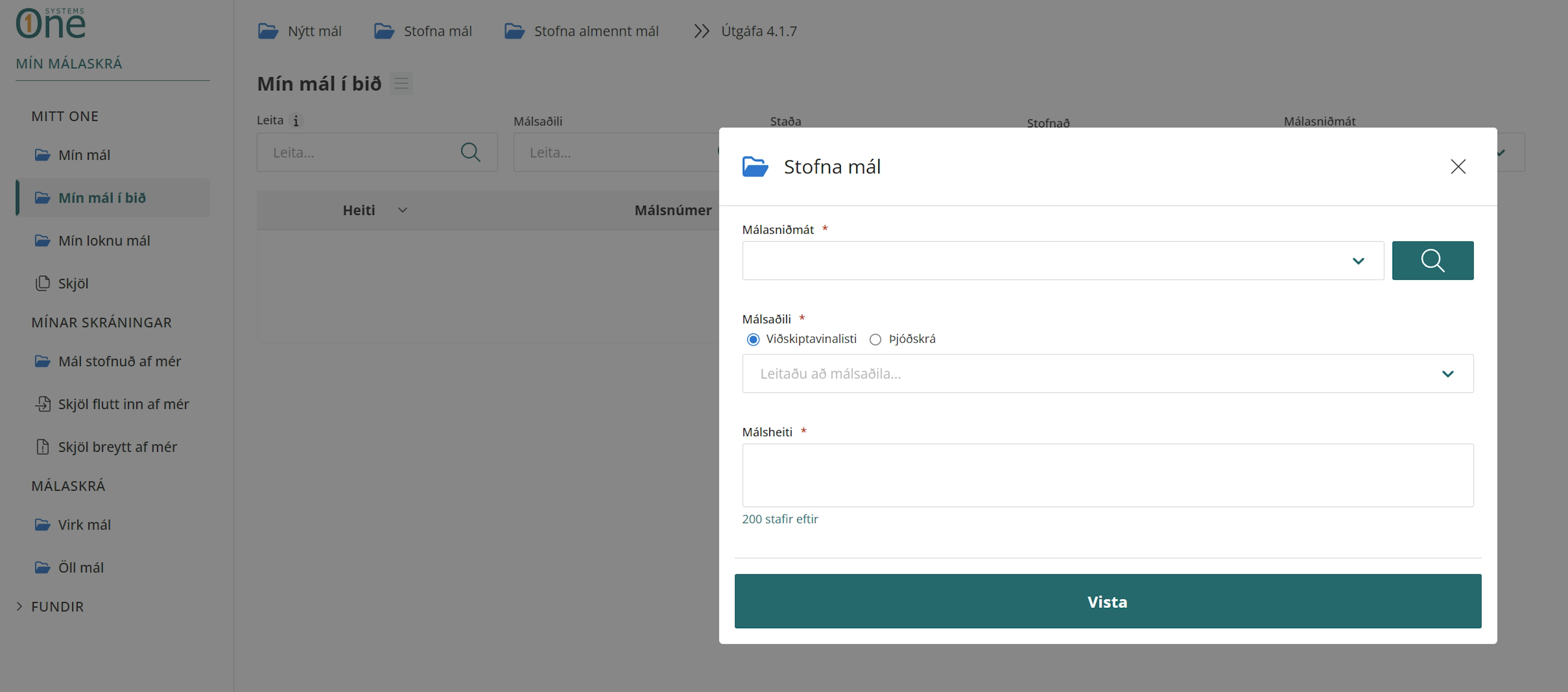This screenshot has width=1568, height=692.
Task: Click into the Málsheiti text area
Action: point(1107,475)
